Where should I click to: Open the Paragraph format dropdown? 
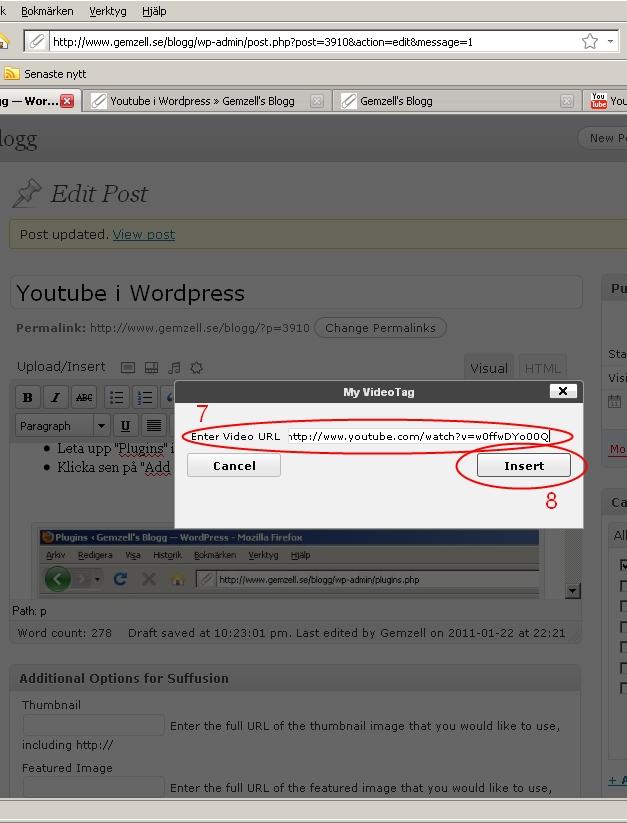click(62, 426)
